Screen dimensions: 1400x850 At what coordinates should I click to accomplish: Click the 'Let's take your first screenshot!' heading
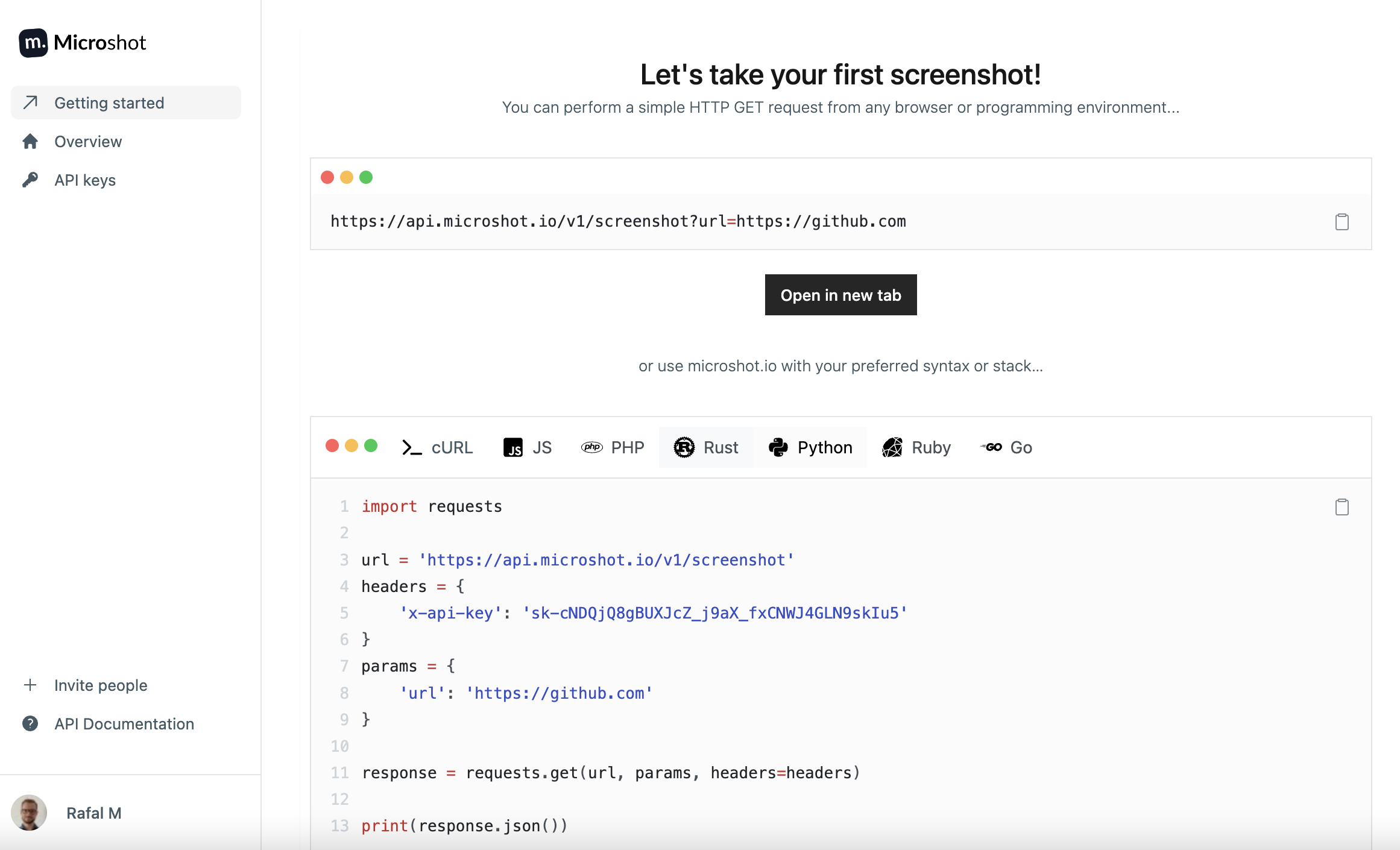tap(841, 75)
